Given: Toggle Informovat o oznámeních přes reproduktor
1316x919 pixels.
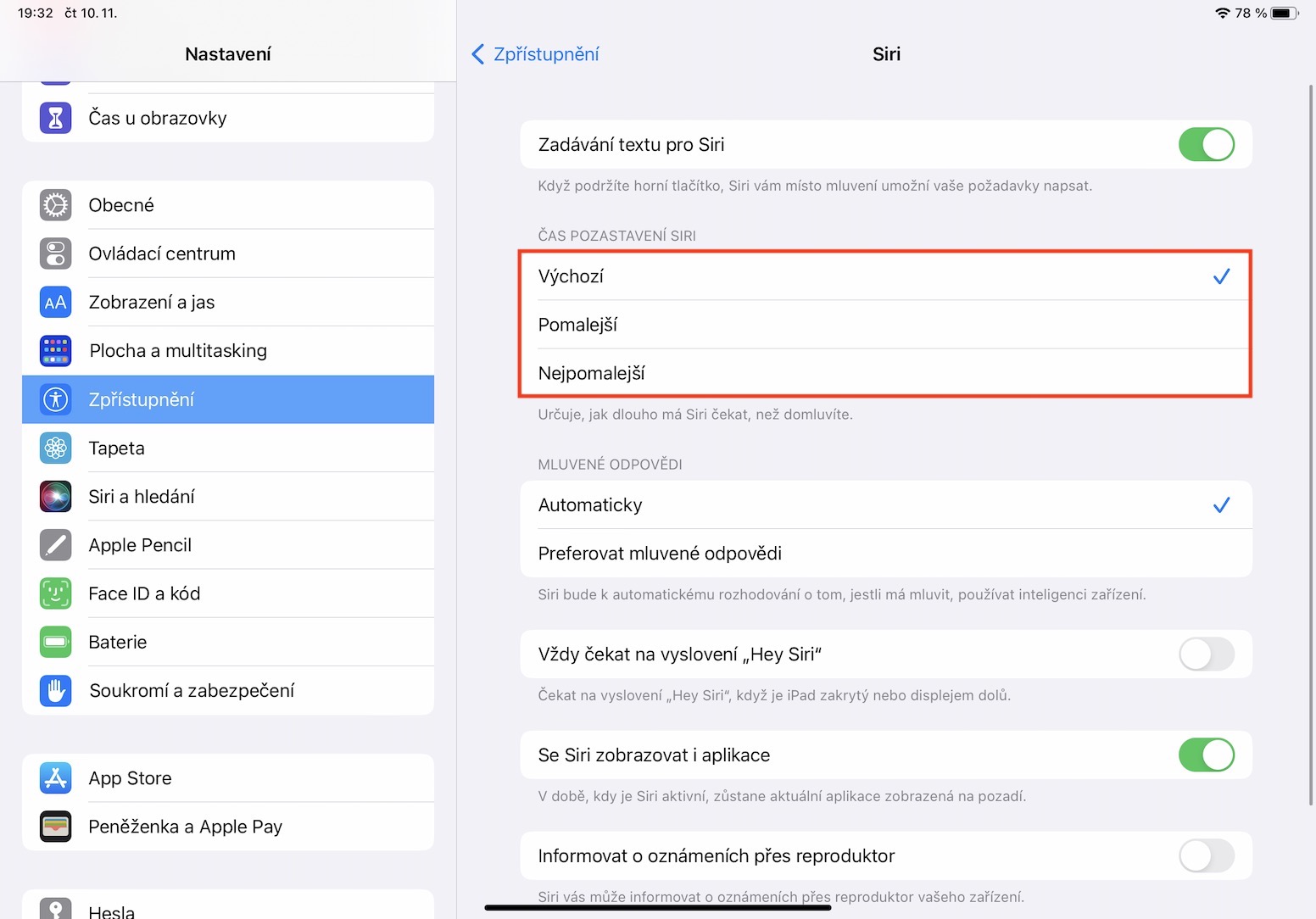Looking at the screenshot, I should pos(1206,856).
